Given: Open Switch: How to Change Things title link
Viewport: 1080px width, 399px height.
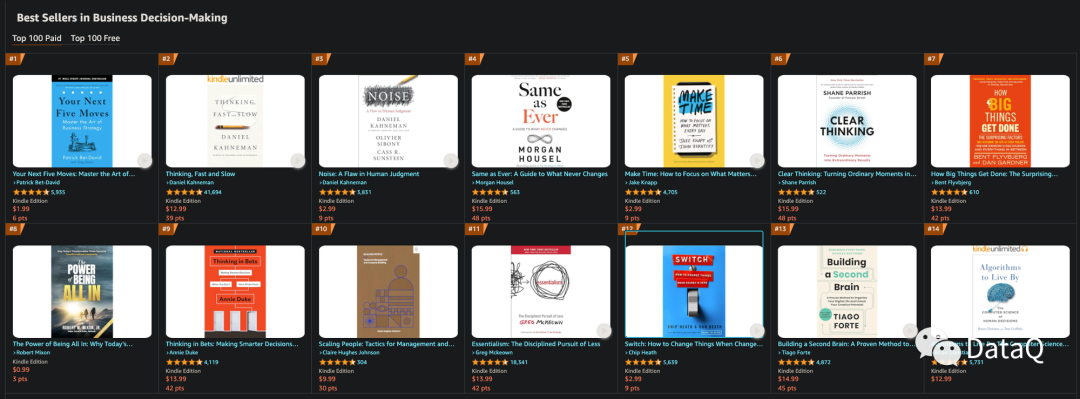Looking at the screenshot, I should click(694, 343).
